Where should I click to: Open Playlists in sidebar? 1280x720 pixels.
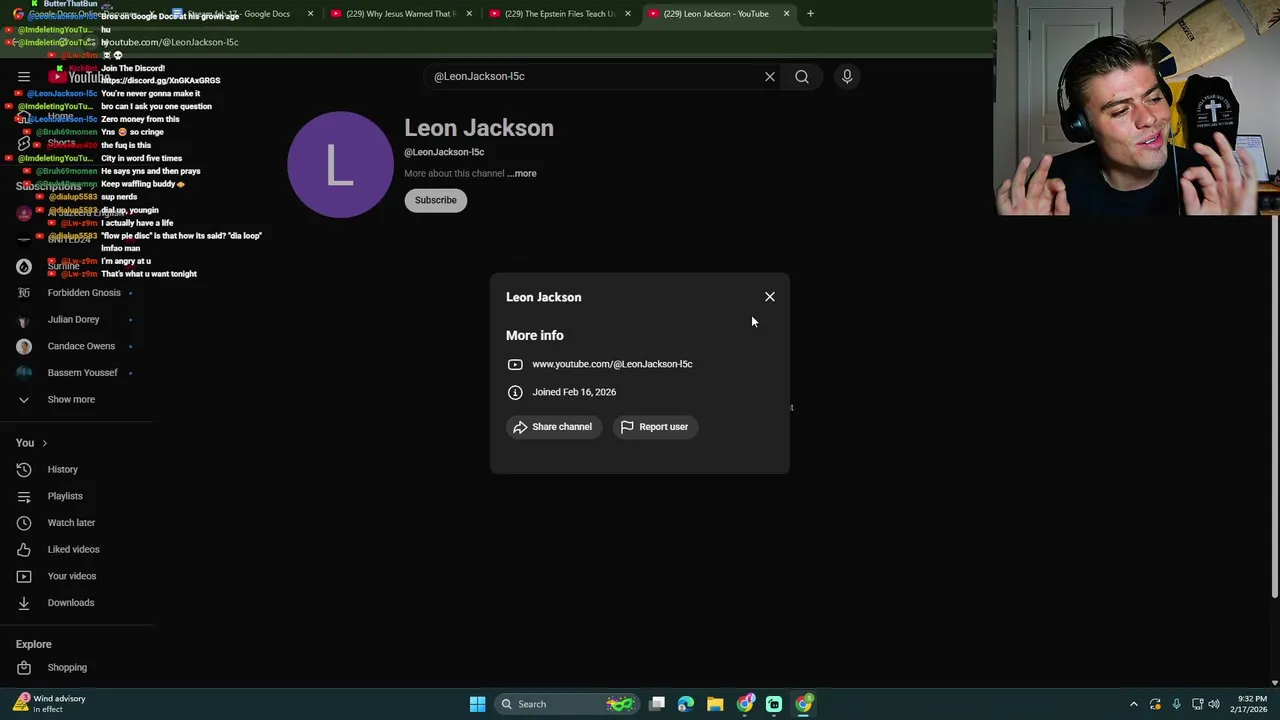(x=78, y=496)
